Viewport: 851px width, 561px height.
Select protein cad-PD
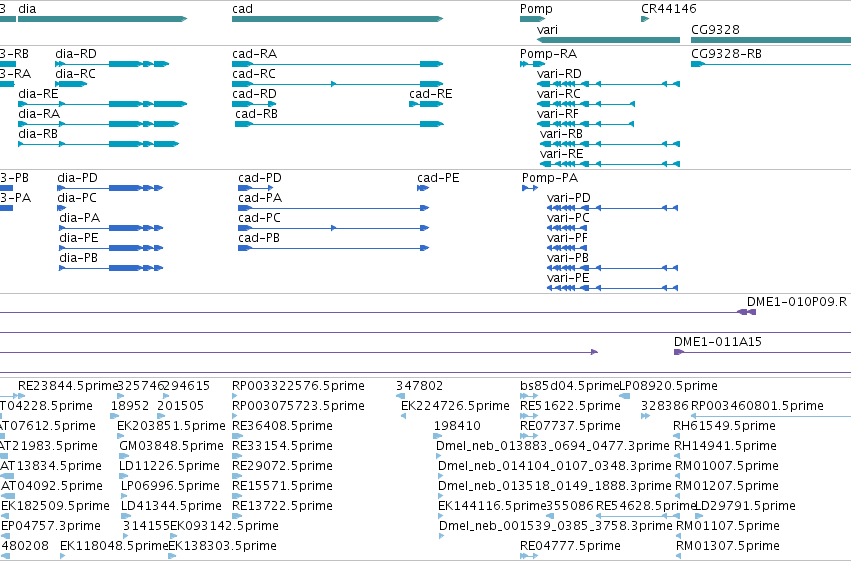click(256, 188)
